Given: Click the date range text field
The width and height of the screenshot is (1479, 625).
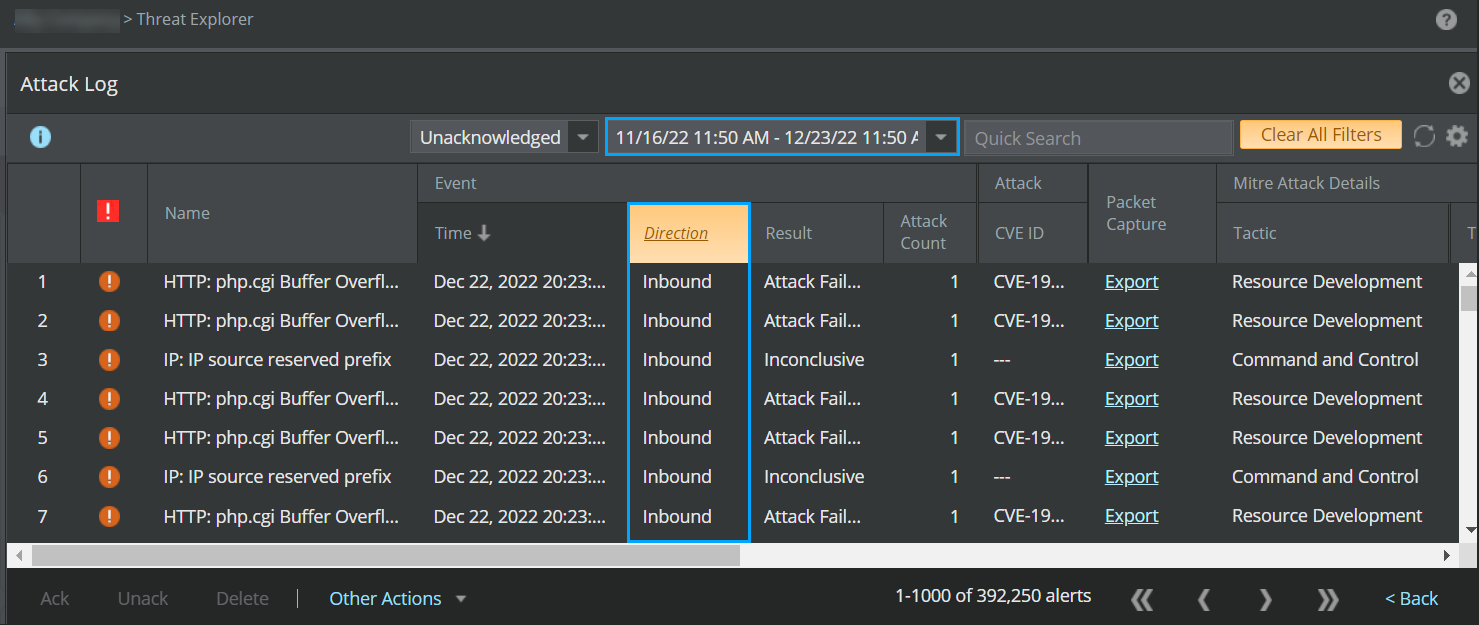Looking at the screenshot, I should pos(766,137).
